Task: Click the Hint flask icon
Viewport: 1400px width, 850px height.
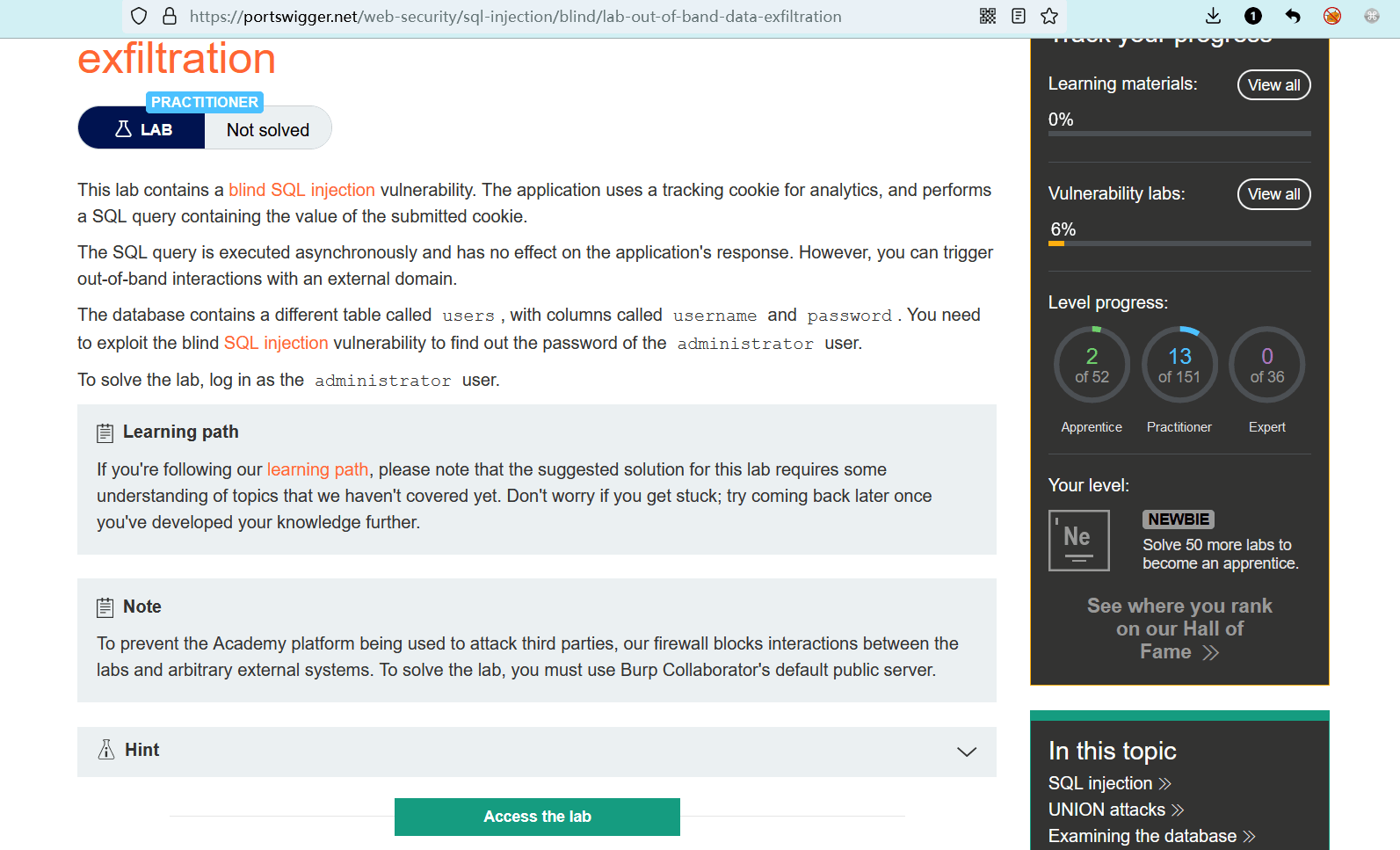Action: tap(106, 750)
